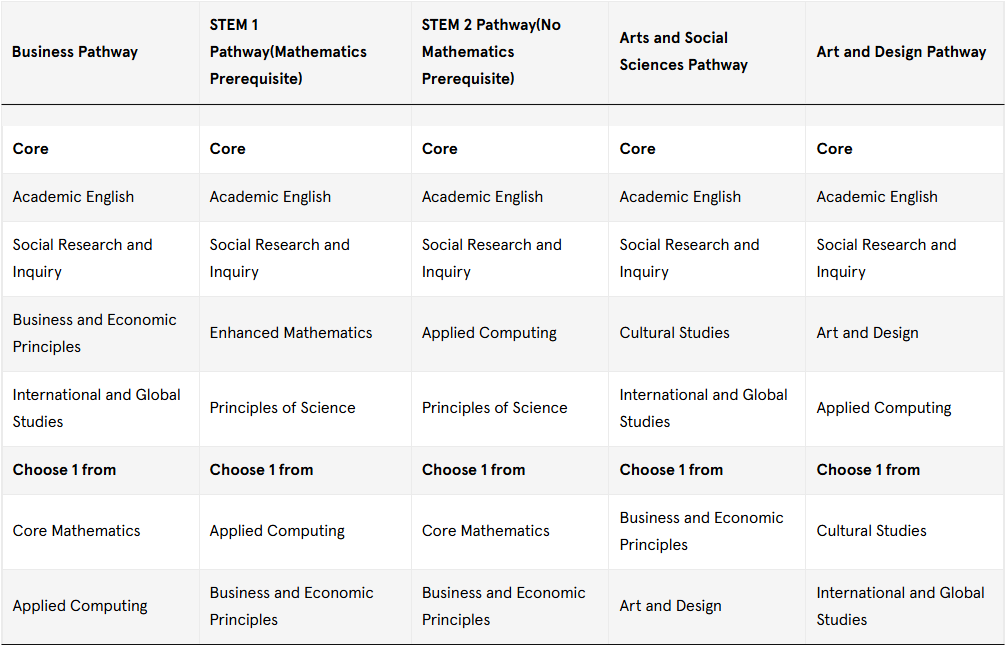Image resolution: width=1005 pixels, height=645 pixels.
Task: Click the Enhanced Mathematics cell
Action: tap(291, 333)
